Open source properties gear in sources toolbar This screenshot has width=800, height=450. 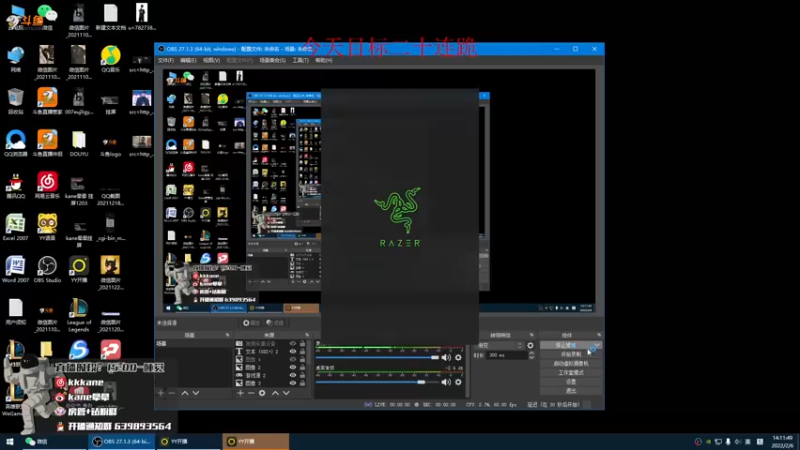tap(262, 393)
